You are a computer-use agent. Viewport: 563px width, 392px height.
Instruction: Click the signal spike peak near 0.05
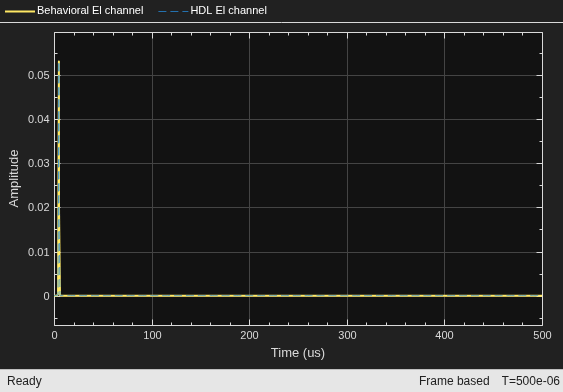(59, 62)
